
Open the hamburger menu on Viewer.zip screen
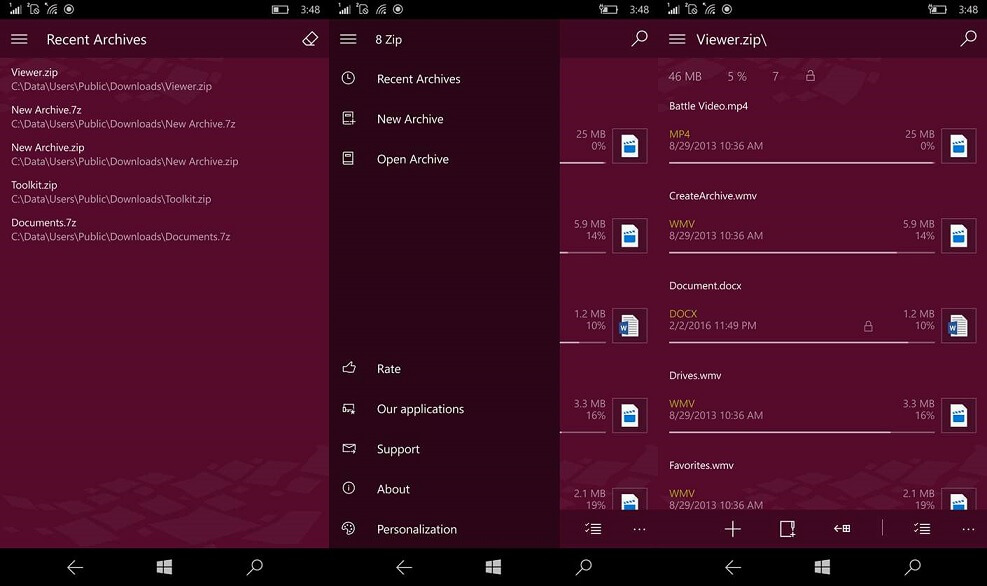click(677, 39)
